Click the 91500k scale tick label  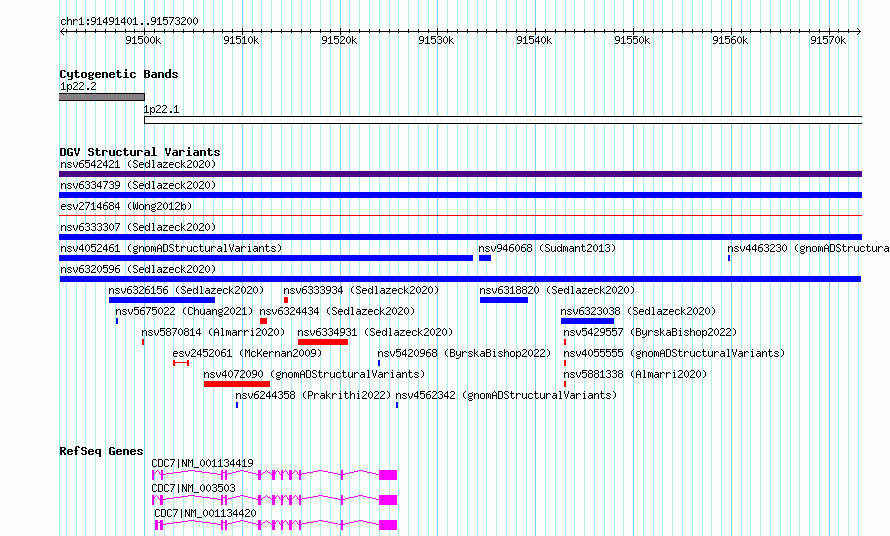(x=143, y=40)
